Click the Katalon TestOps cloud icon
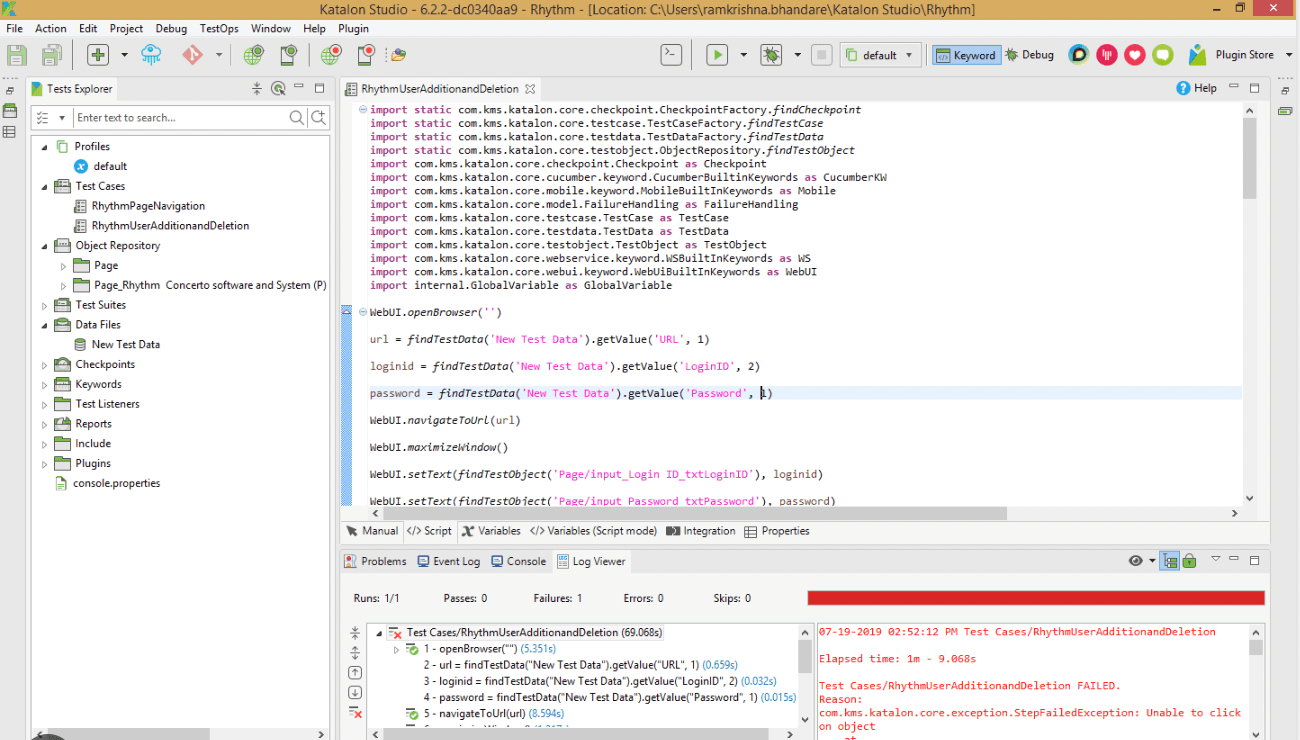The image size is (1300, 740). pyautogui.click(x=151, y=55)
